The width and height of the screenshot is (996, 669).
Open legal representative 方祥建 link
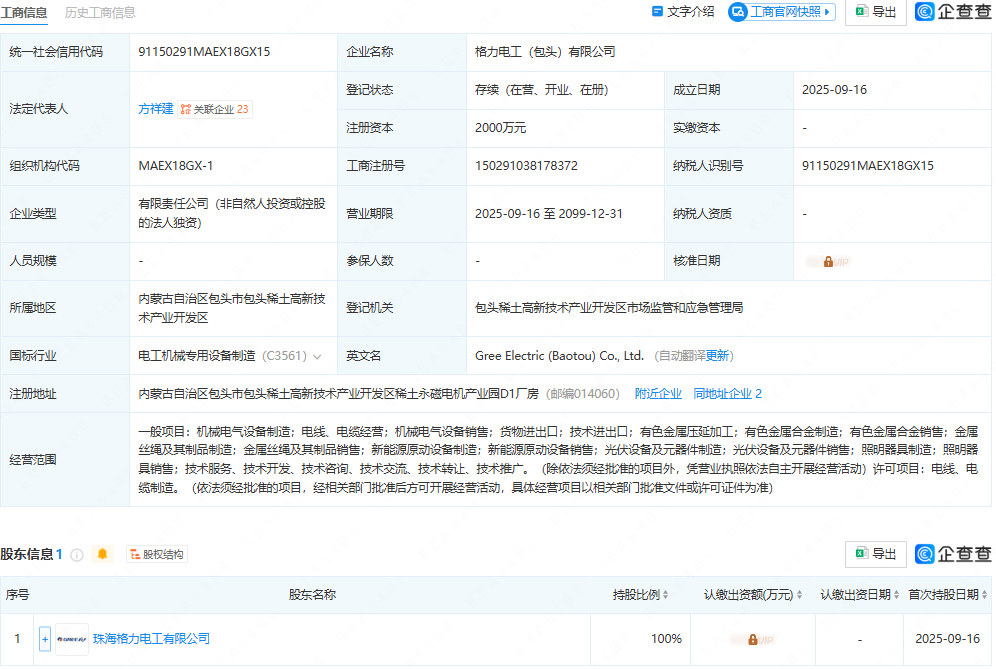click(x=155, y=109)
